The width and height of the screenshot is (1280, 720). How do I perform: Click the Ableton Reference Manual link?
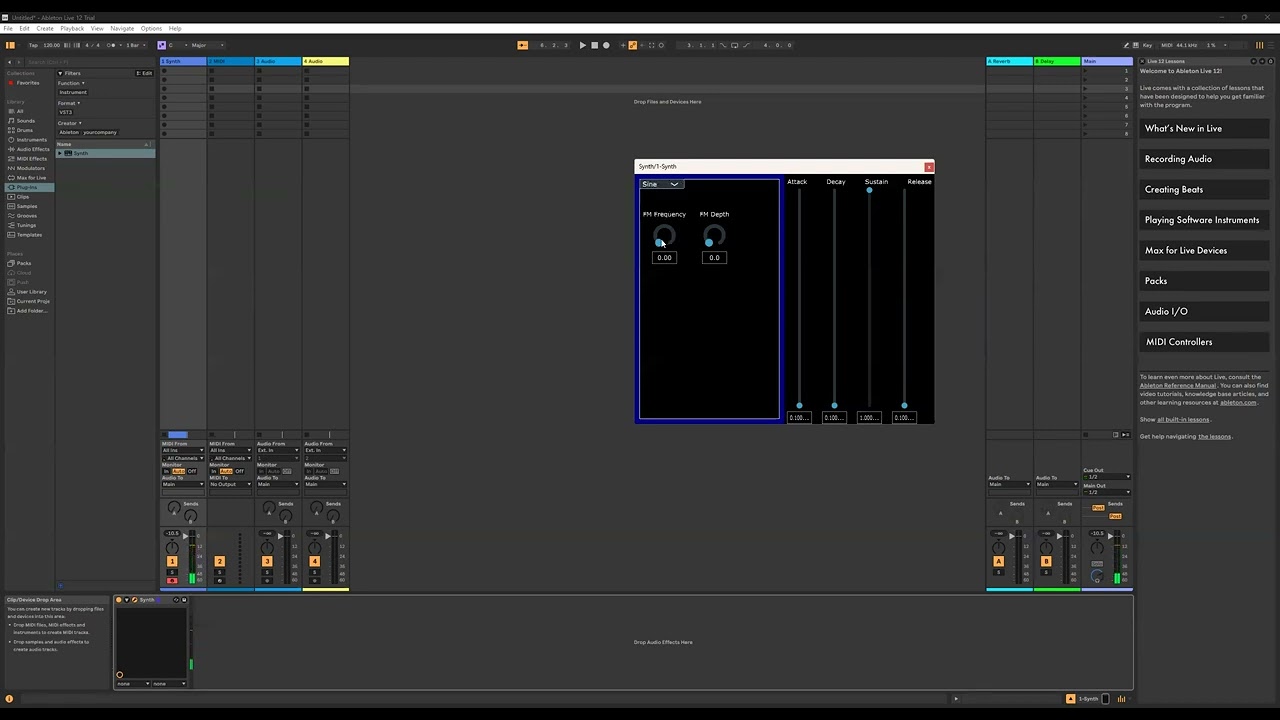[x=1178, y=386]
